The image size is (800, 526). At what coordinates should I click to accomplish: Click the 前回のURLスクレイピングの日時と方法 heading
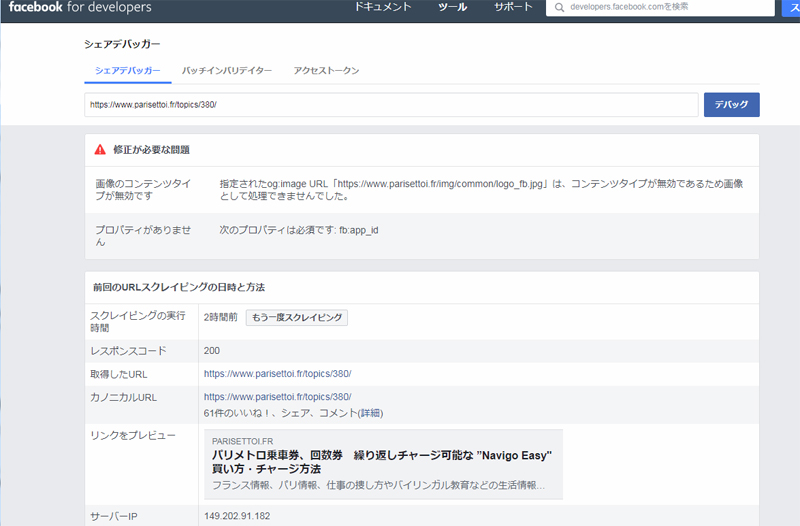179,287
